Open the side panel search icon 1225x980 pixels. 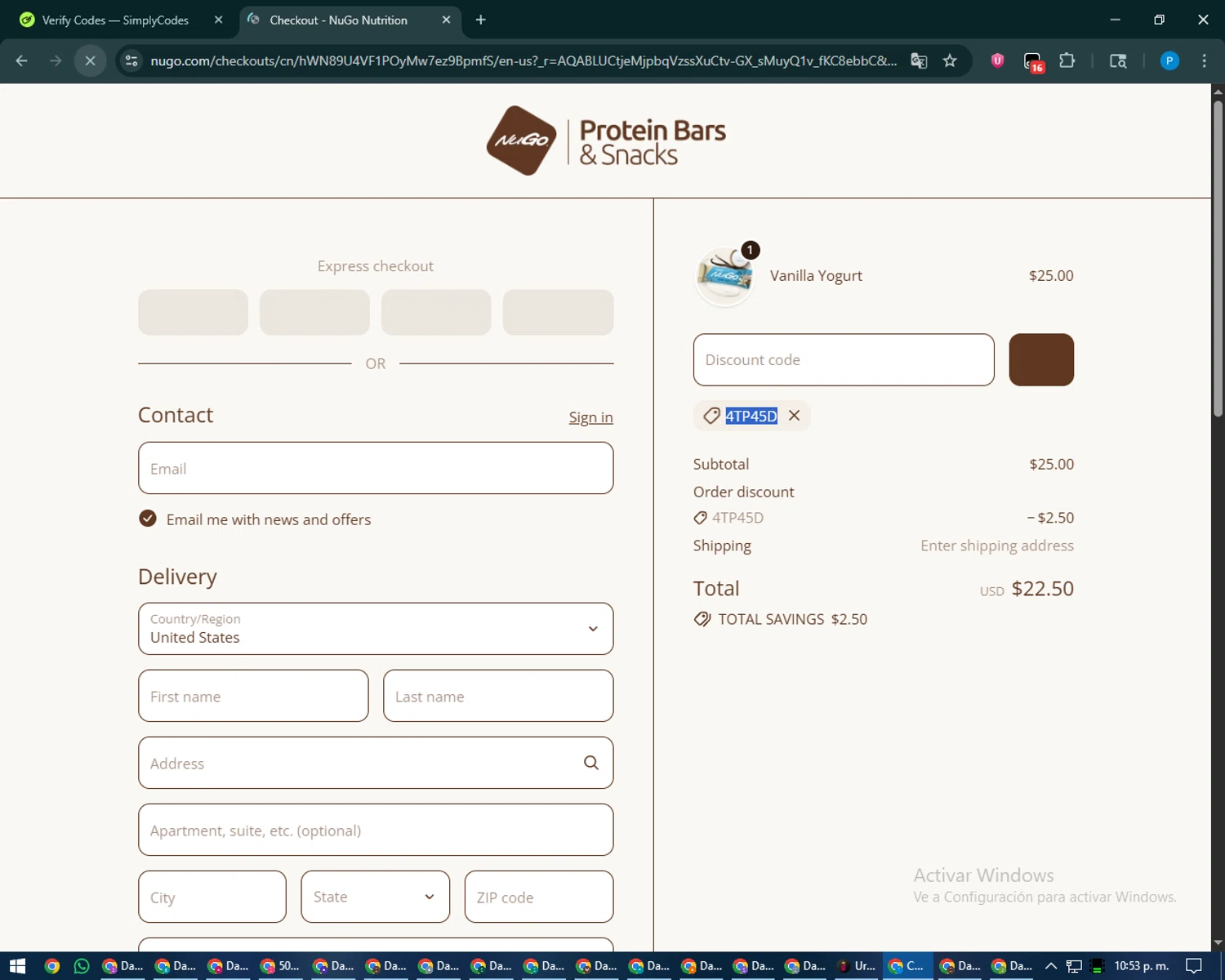(1118, 60)
